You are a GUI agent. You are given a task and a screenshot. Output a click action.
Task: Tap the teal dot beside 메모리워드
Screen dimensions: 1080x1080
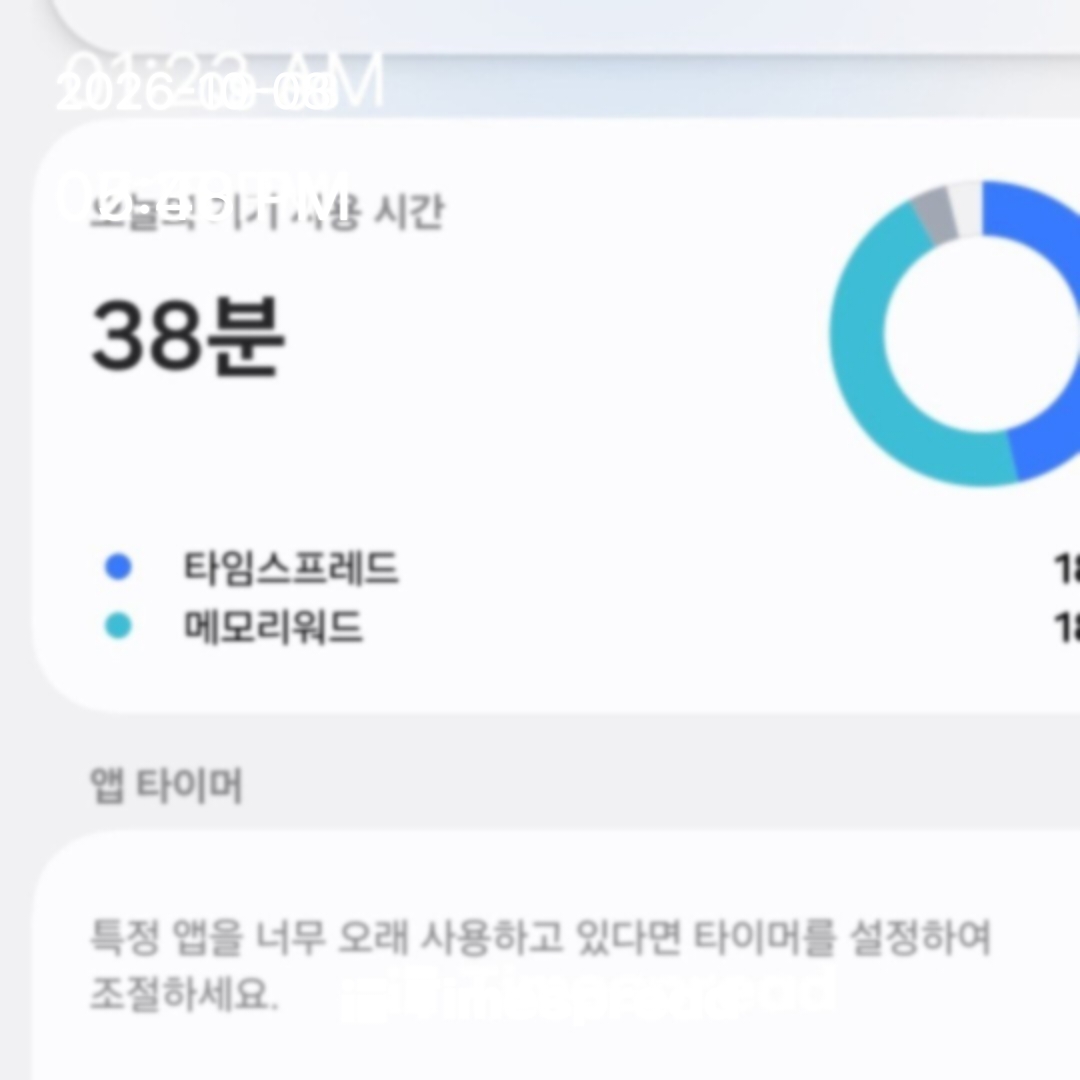point(118,625)
